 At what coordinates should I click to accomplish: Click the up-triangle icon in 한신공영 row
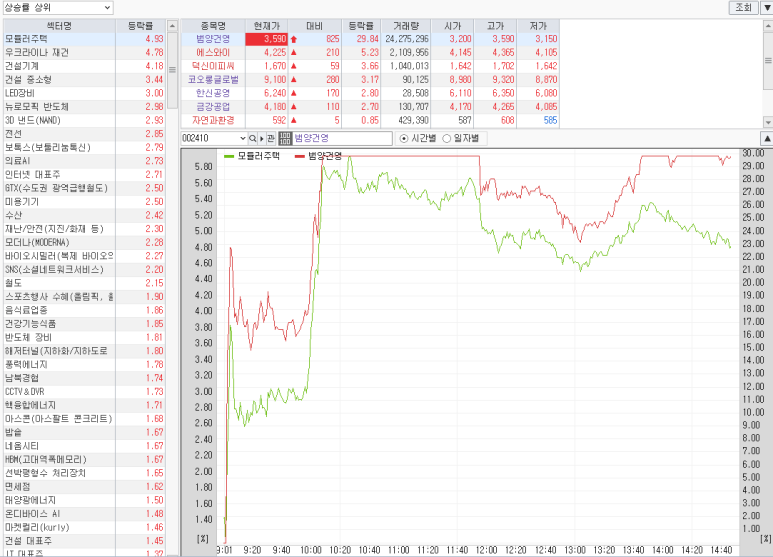pos(294,93)
